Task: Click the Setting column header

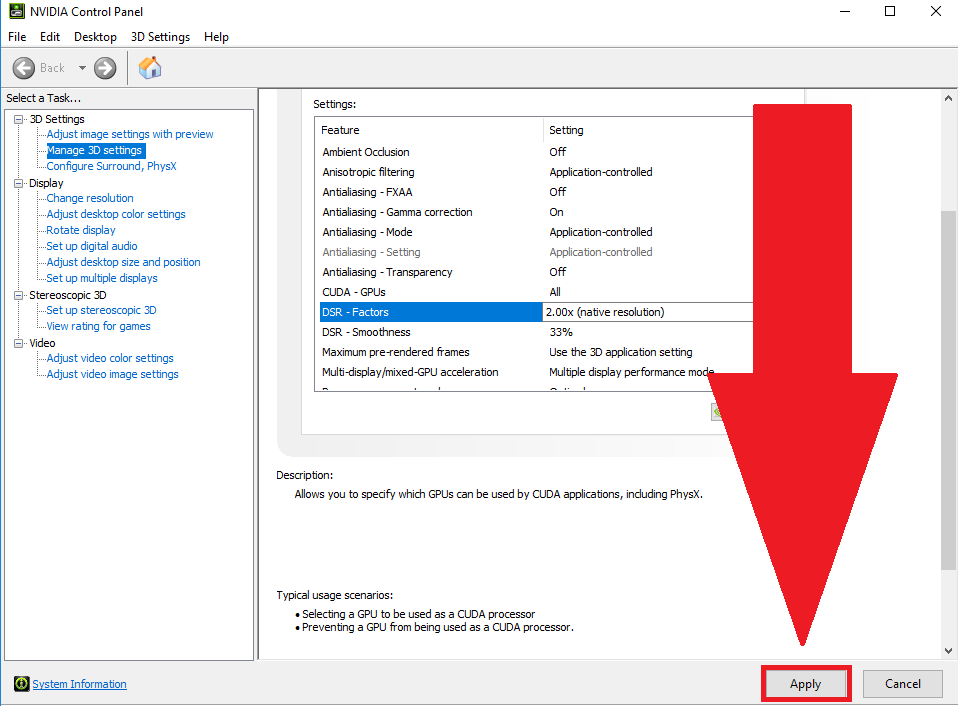Action: tap(648, 130)
